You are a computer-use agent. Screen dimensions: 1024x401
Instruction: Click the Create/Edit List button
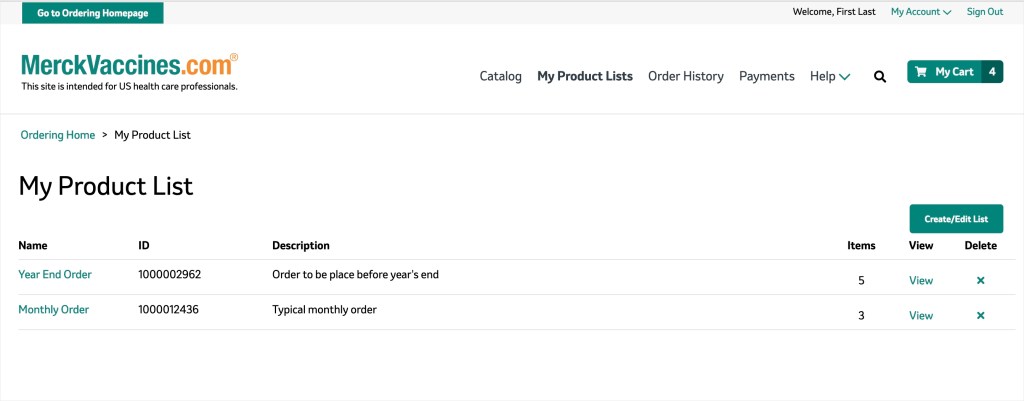click(x=956, y=219)
